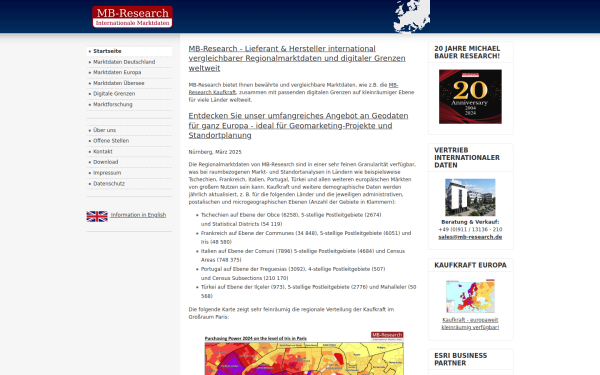View Offene Stellen listing
Viewport: 600px width, 375px height.
coord(111,140)
